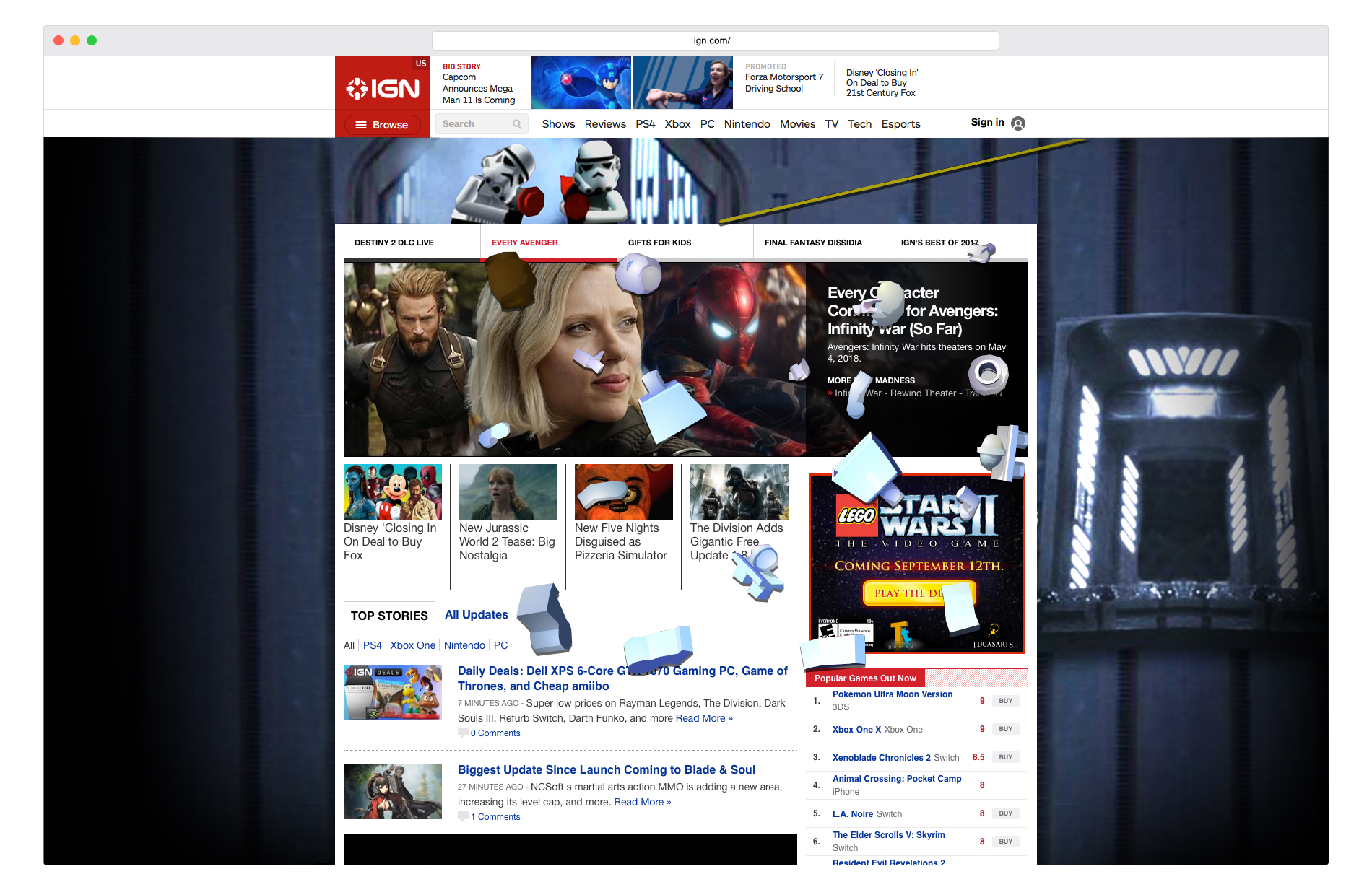Viewport: 1372px width, 882px height.
Task: Filter stories by PS4
Action: pos(373,645)
